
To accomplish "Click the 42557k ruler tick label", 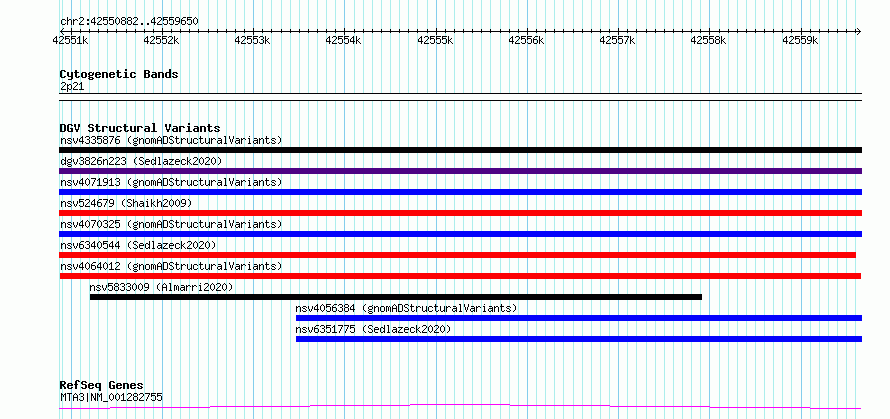I will [618, 40].
